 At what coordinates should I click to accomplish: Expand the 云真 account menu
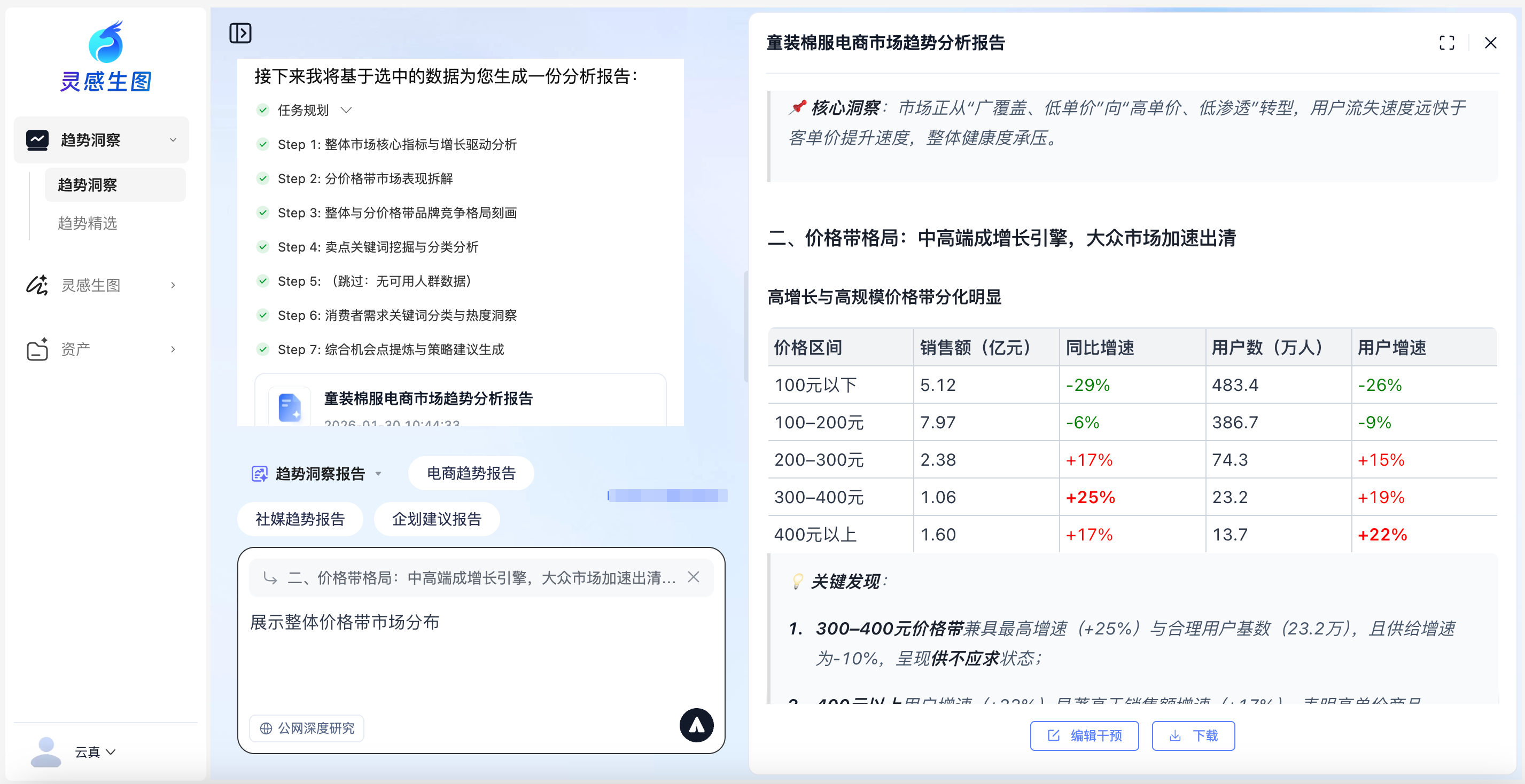click(111, 751)
